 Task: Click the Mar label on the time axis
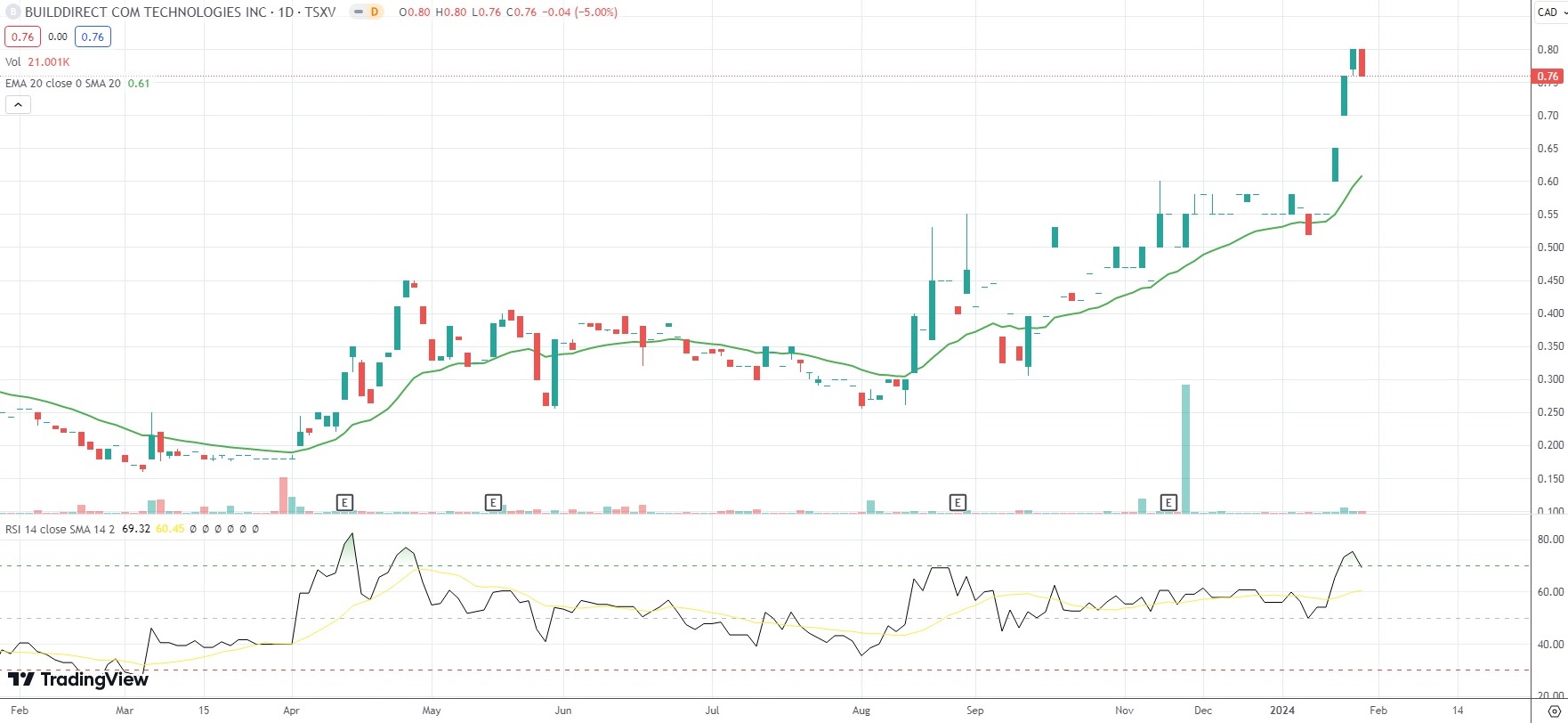pyautogui.click(x=125, y=711)
